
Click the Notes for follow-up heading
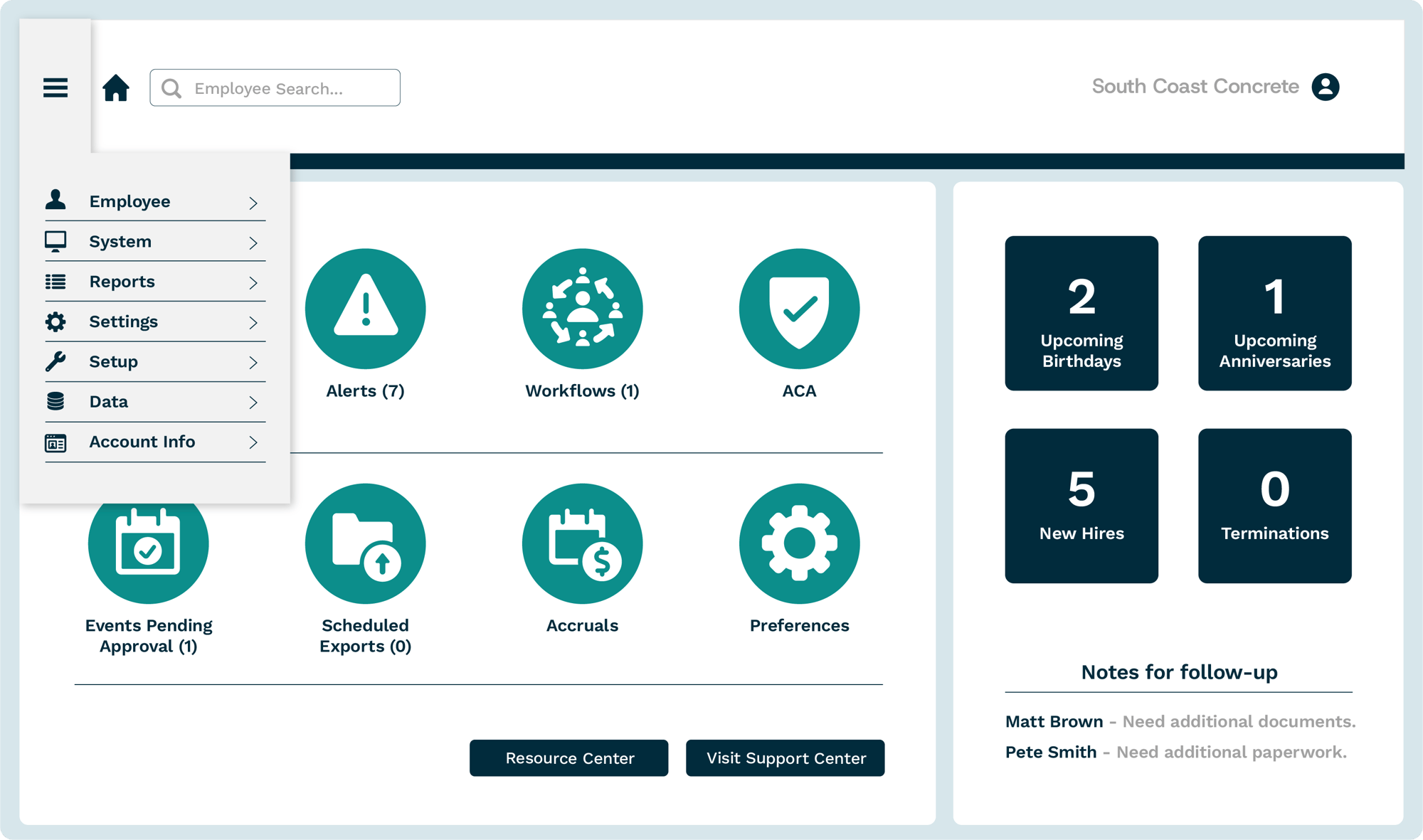[1179, 672]
